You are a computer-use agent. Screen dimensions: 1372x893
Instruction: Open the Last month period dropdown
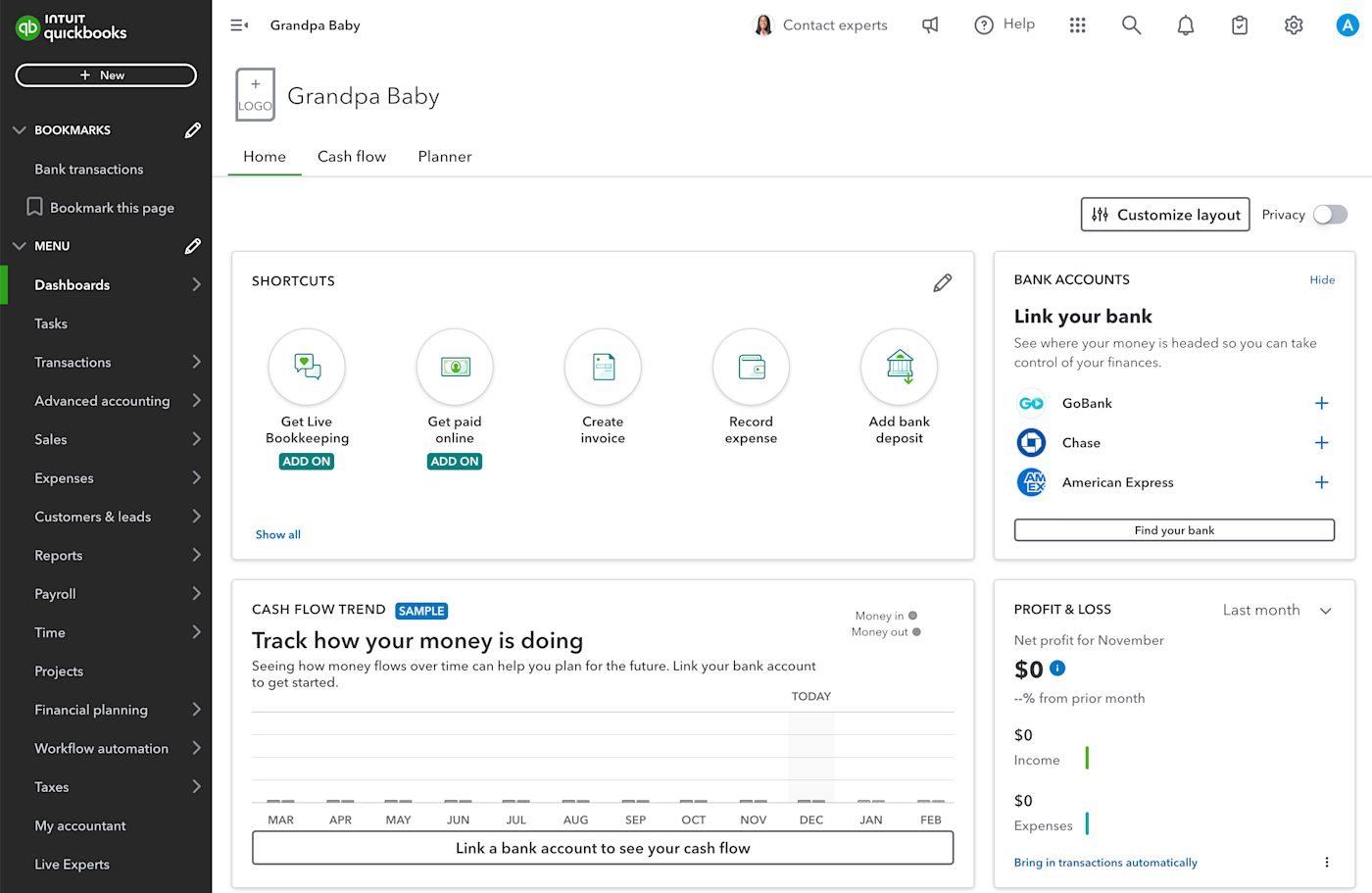pyautogui.click(x=1277, y=610)
